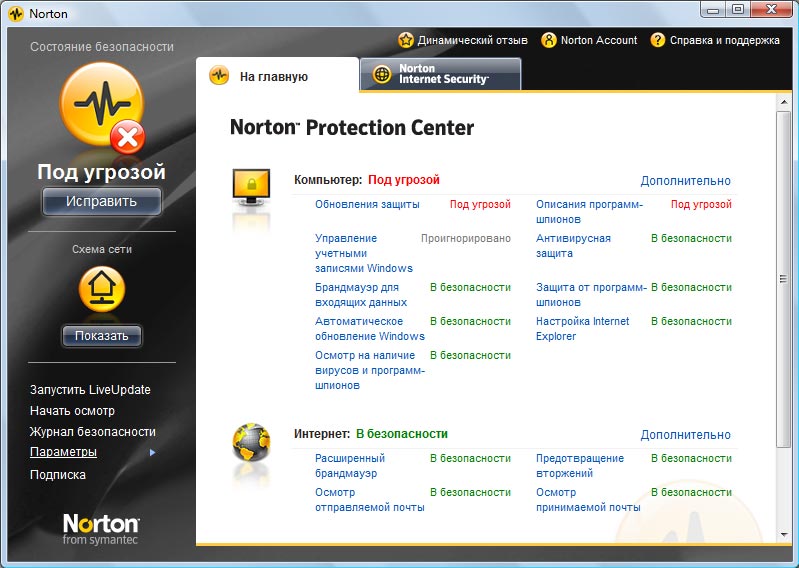Screen dimensions: 799x568
Task: Open Предотвращение вторжений item
Action: 580,466
